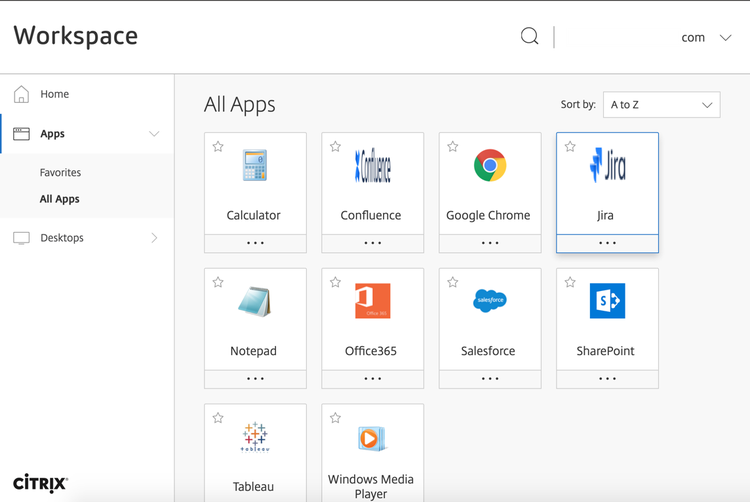Screen dimensions: 750x502
Task: Open Favorites under Apps
Action: (60, 173)
